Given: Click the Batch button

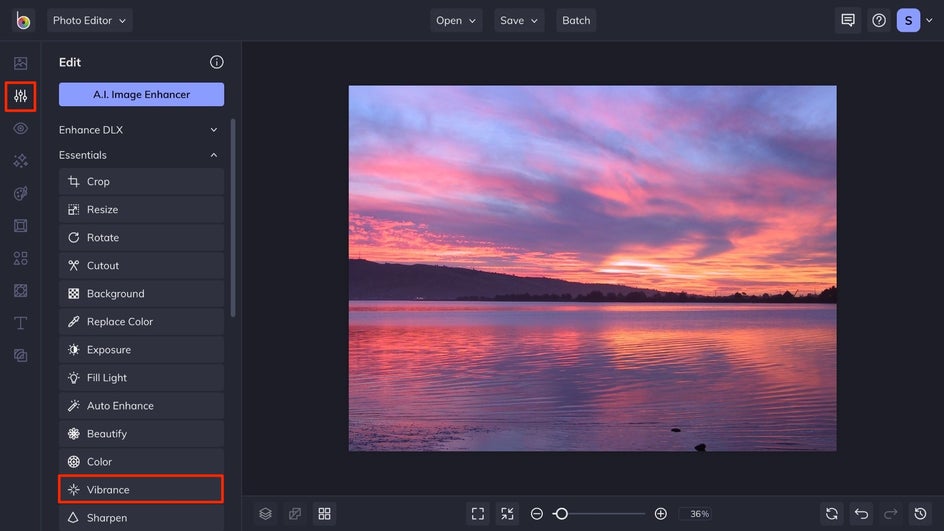Looking at the screenshot, I should click(x=576, y=20).
